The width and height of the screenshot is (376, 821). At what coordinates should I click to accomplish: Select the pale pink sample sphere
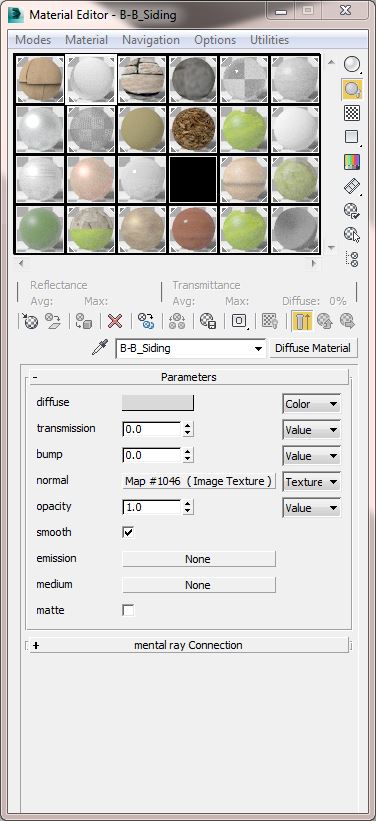tap(91, 180)
